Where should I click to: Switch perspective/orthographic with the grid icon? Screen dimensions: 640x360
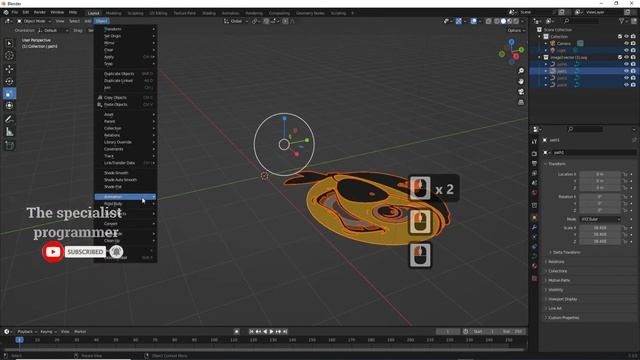click(521, 102)
